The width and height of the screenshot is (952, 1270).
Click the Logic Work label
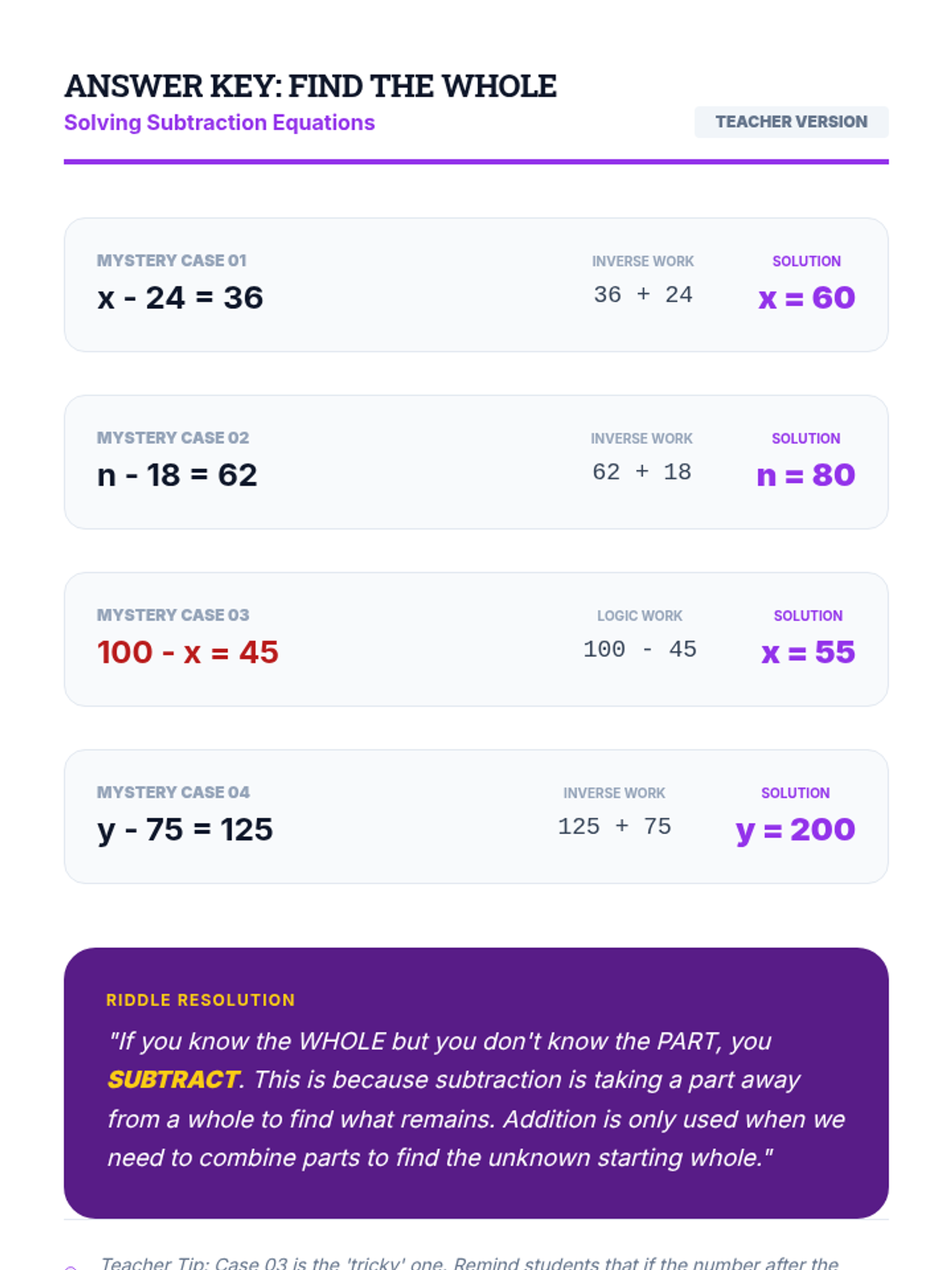639,616
